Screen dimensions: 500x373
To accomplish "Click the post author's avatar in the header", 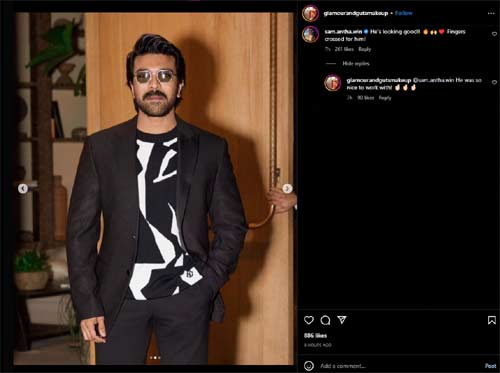I will click(310, 13).
